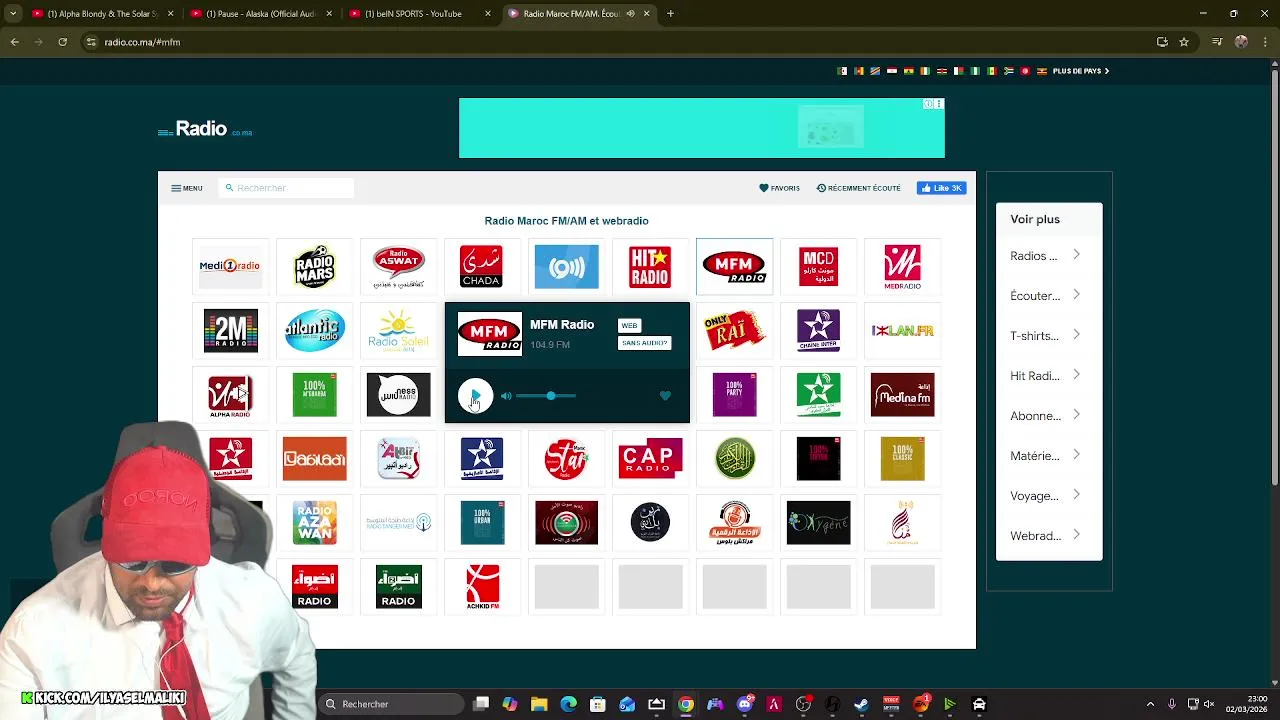This screenshot has height=720, width=1280.
Task: Bookmark this page with the star icon
Action: (x=1184, y=42)
